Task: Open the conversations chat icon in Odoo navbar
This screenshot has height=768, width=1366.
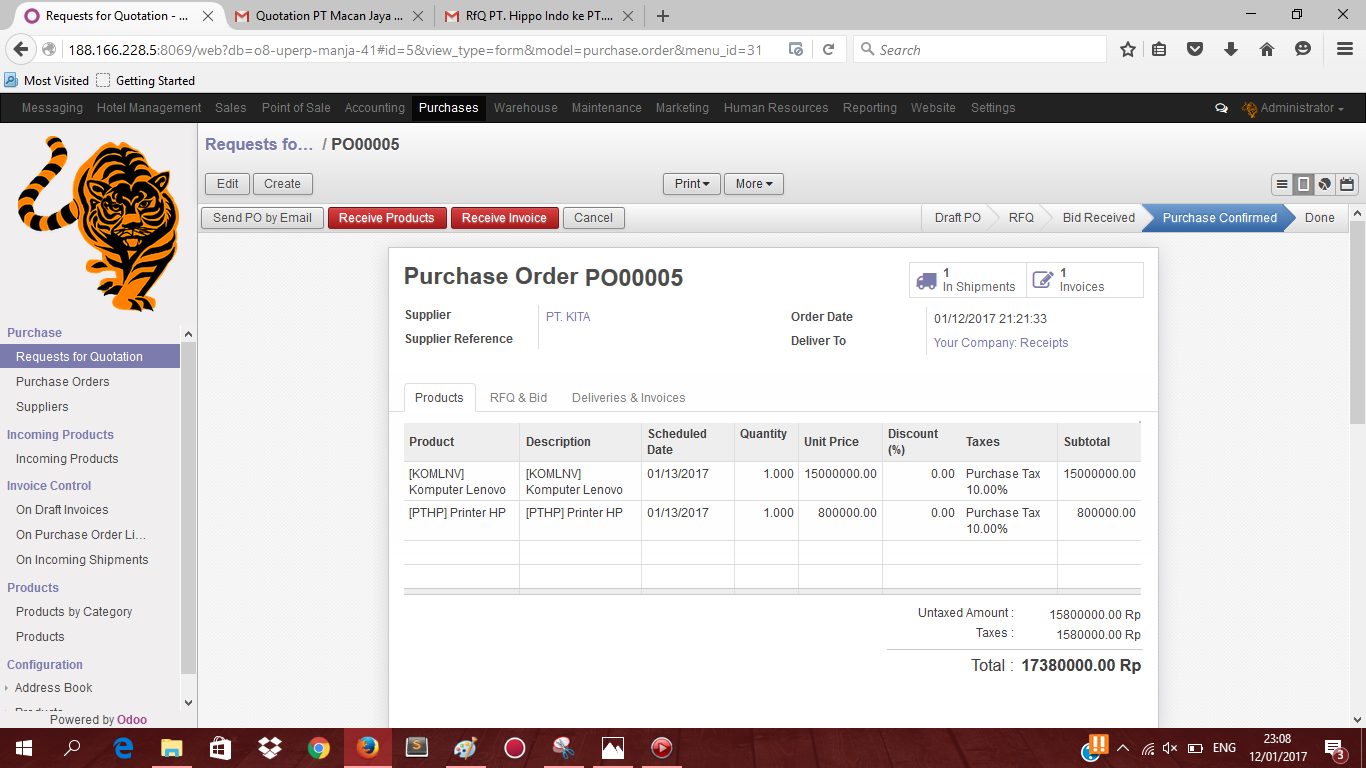Action: point(1221,108)
